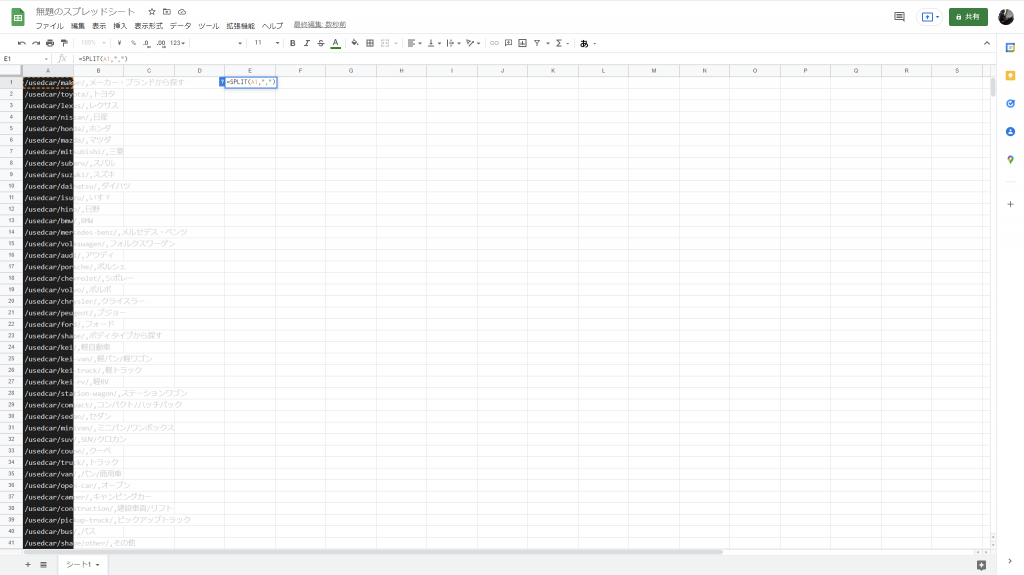
Task: View cloud save status icon
Action: (x=182, y=12)
